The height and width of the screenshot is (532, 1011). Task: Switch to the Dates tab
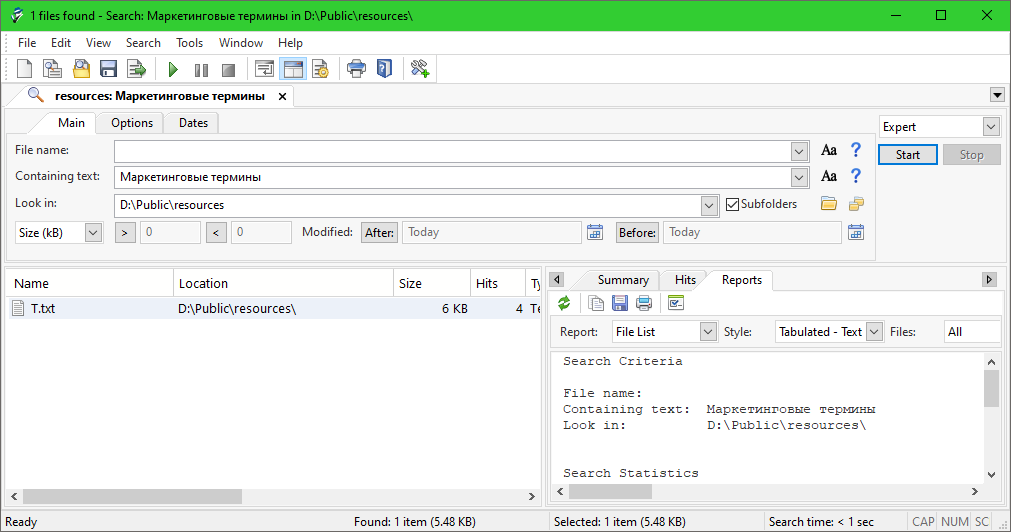pos(193,123)
